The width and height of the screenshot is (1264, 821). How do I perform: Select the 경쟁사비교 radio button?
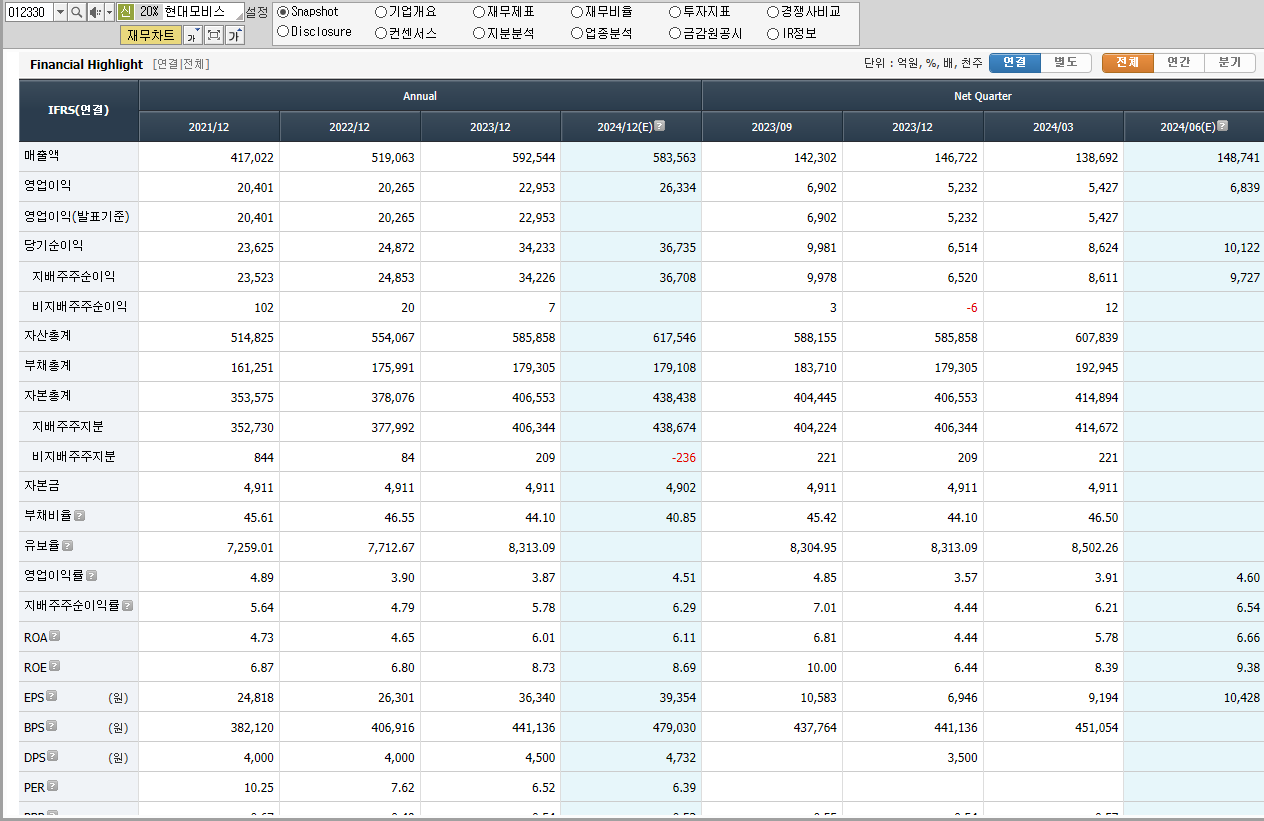tap(773, 12)
